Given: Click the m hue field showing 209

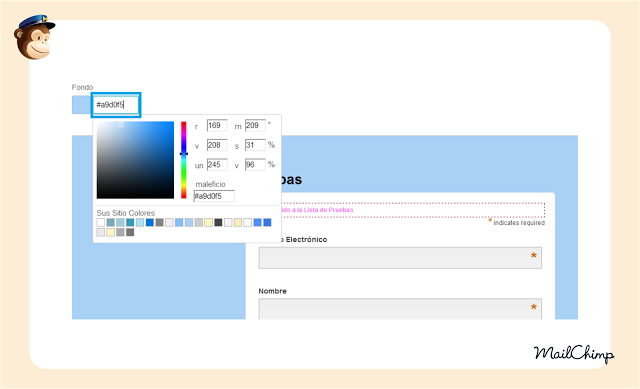Looking at the screenshot, I should click(x=255, y=125).
